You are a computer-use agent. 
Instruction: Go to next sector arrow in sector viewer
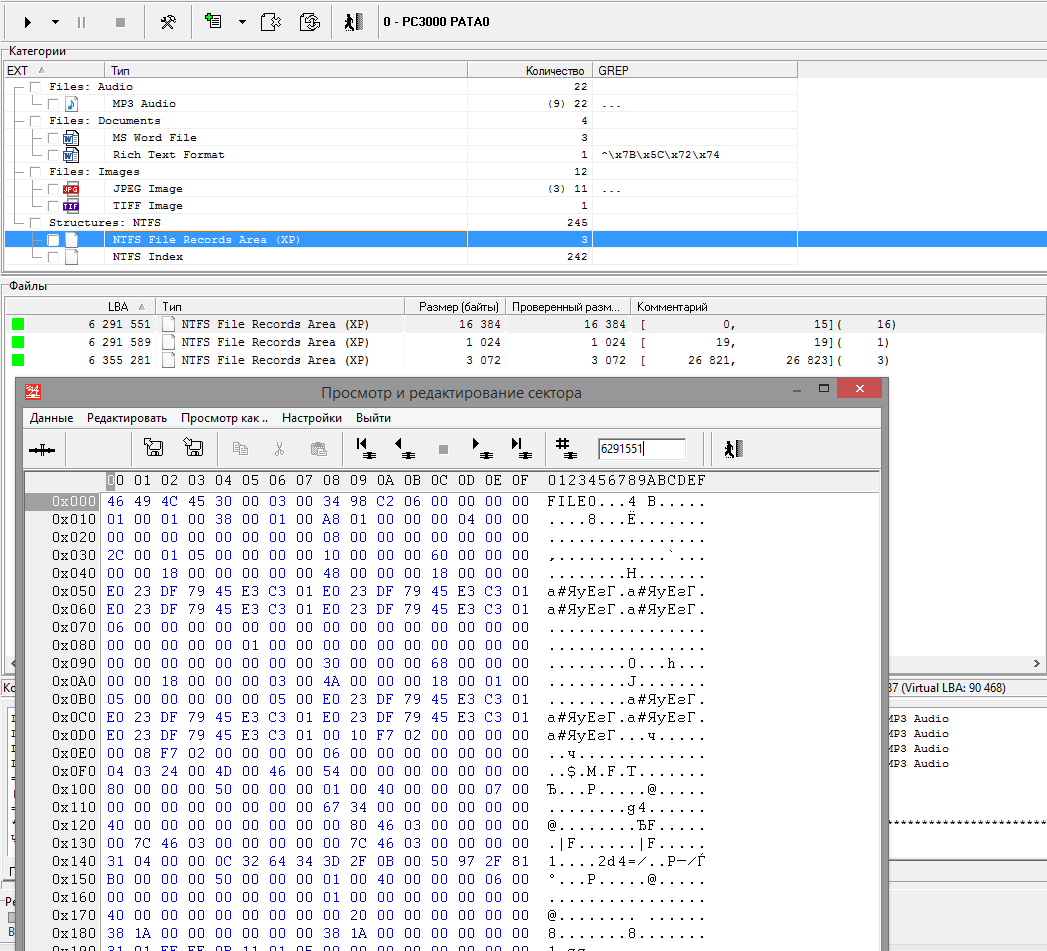tap(482, 449)
